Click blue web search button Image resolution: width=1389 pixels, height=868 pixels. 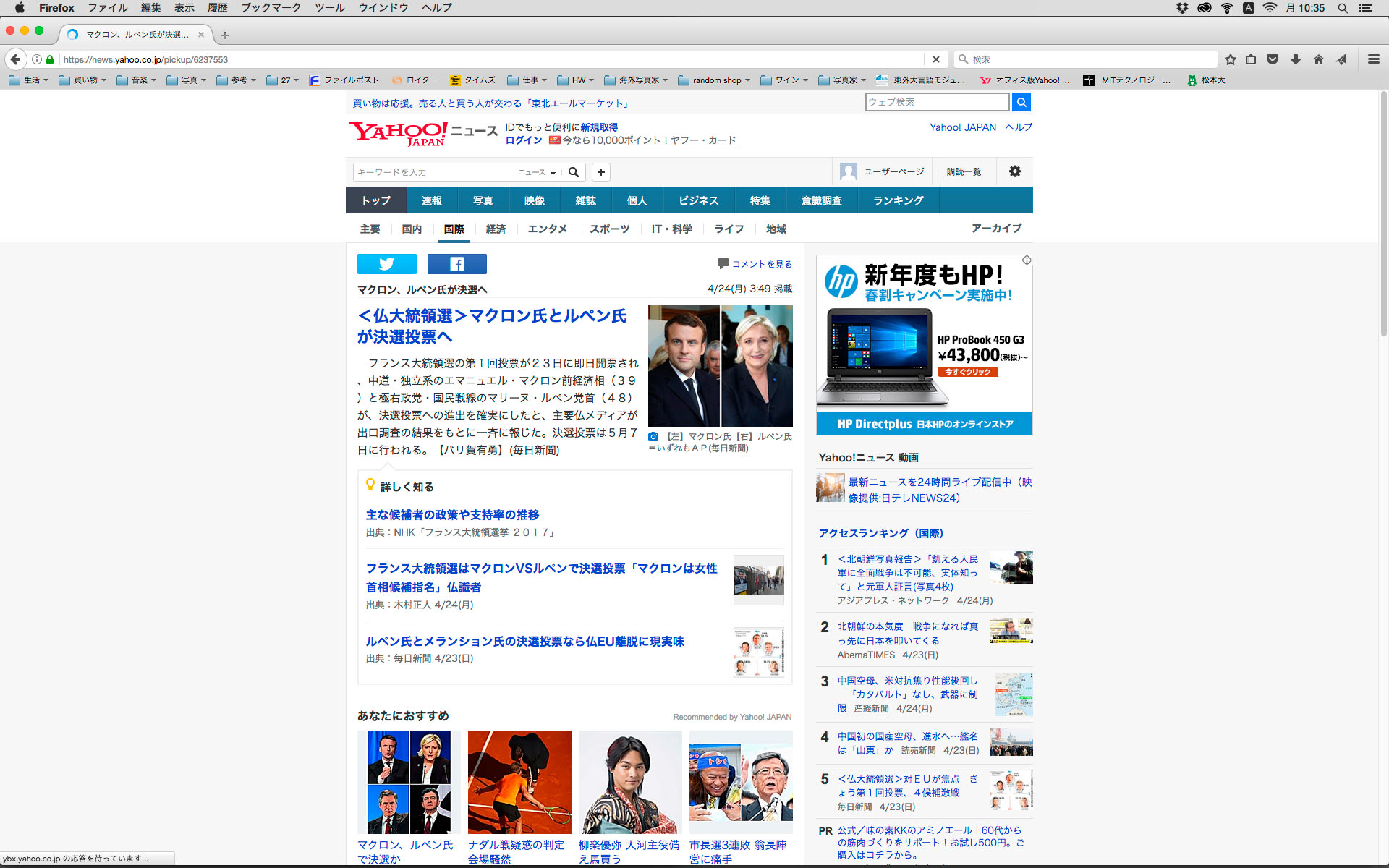[x=1021, y=102]
